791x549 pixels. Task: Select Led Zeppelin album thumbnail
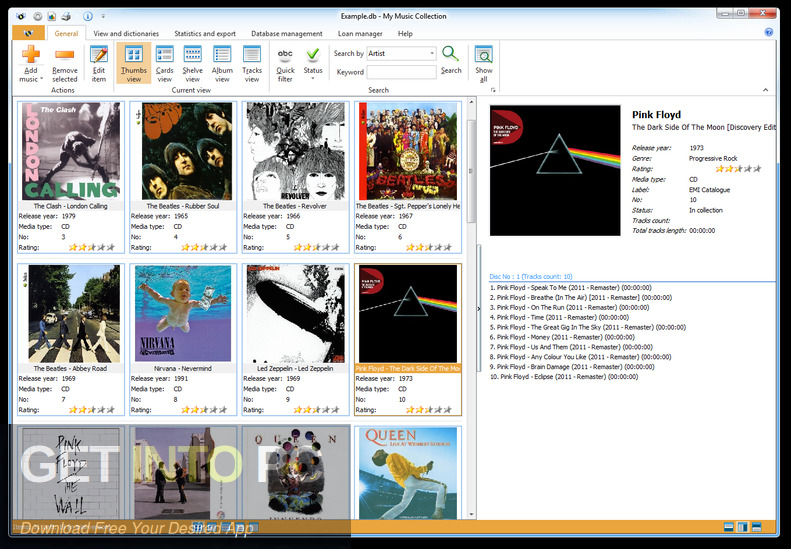pyautogui.click(x=296, y=313)
